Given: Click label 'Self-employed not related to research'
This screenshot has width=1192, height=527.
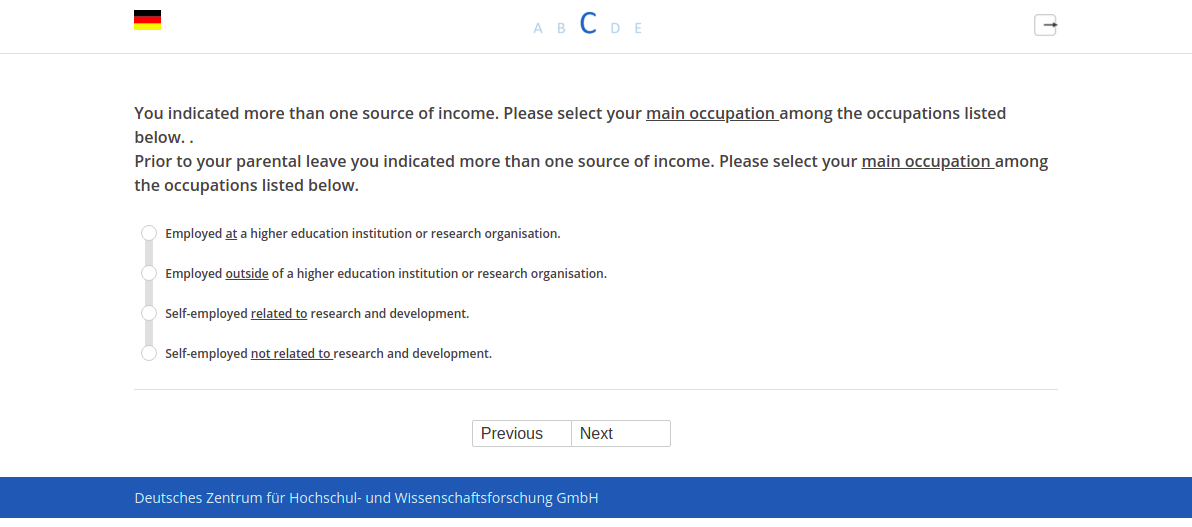Looking at the screenshot, I should click(x=328, y=354).
